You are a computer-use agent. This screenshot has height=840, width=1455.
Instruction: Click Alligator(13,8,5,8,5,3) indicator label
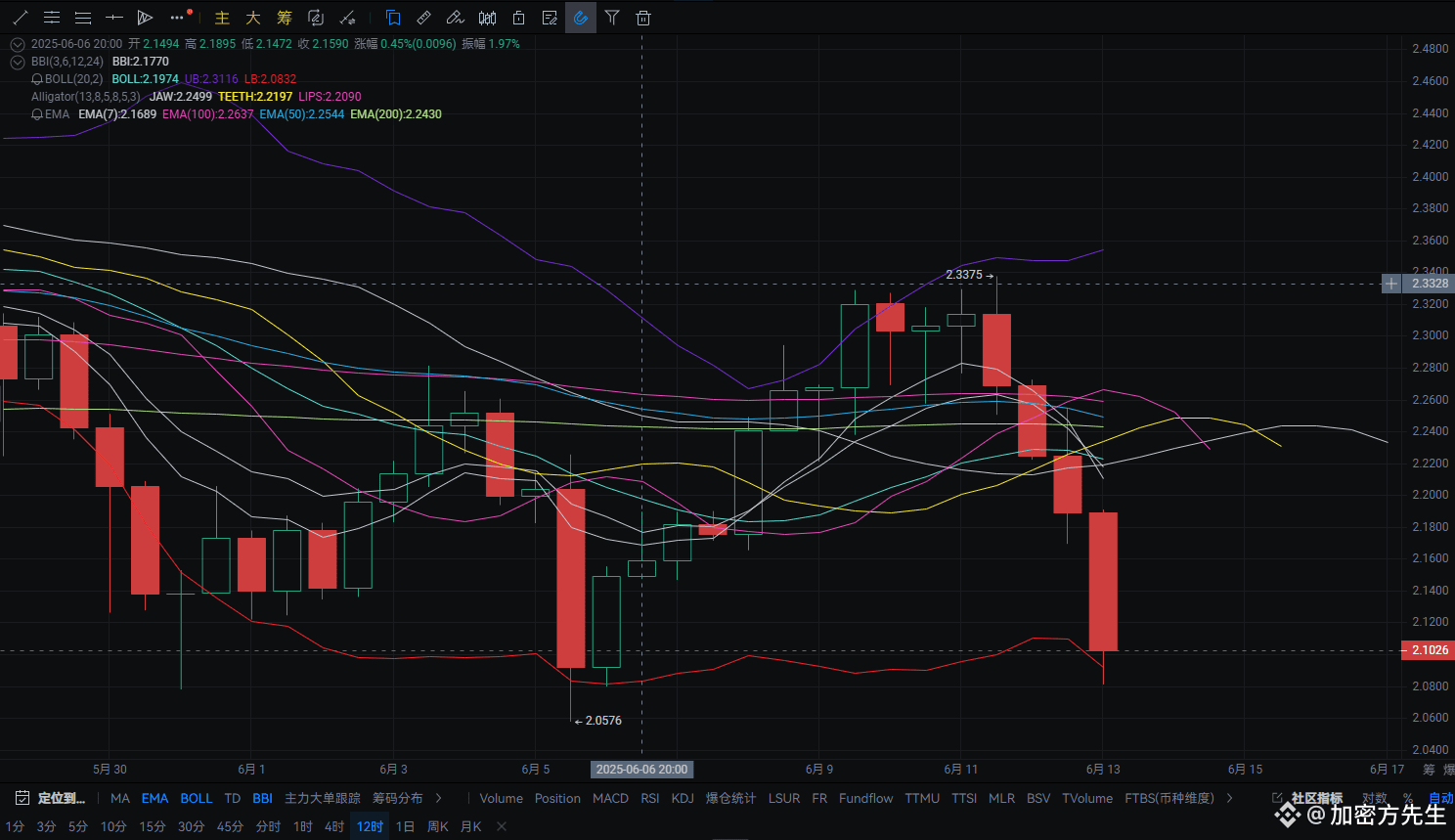[86, 97]
